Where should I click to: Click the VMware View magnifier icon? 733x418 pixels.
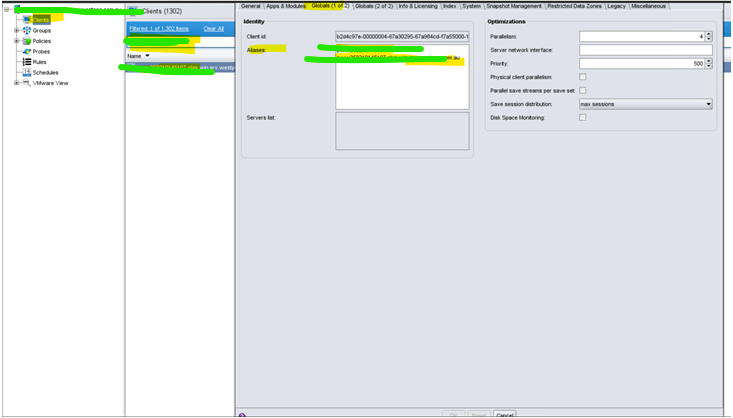click(x=27, y=83)
